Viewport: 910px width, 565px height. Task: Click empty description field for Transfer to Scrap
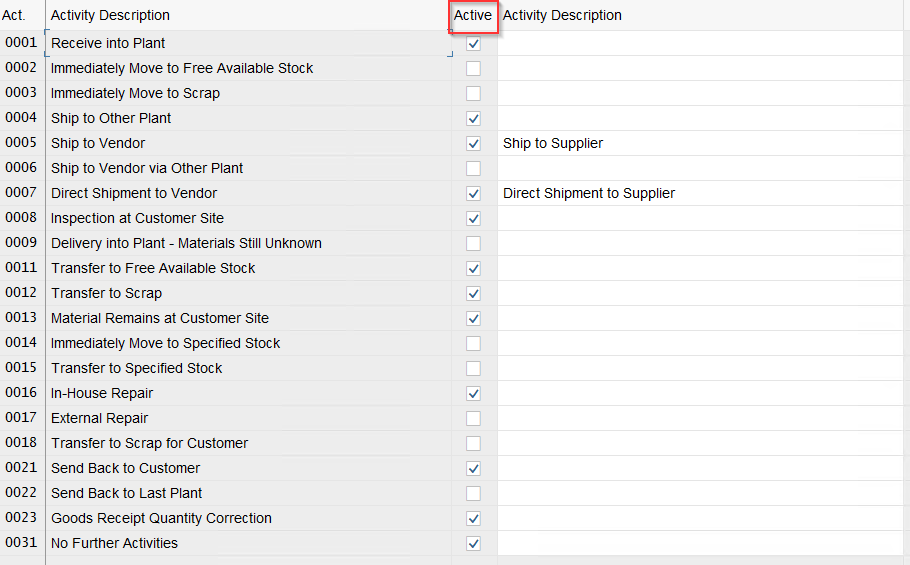coord(700,293)
